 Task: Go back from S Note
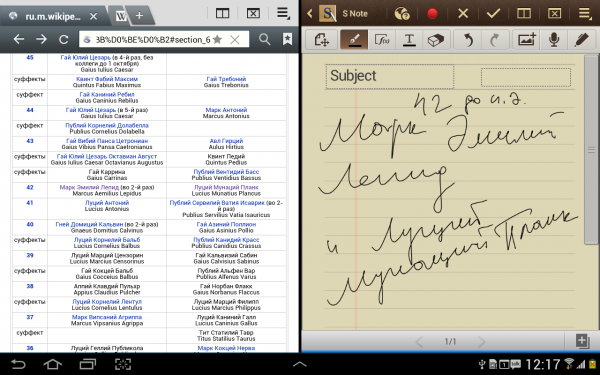point(310,14)
